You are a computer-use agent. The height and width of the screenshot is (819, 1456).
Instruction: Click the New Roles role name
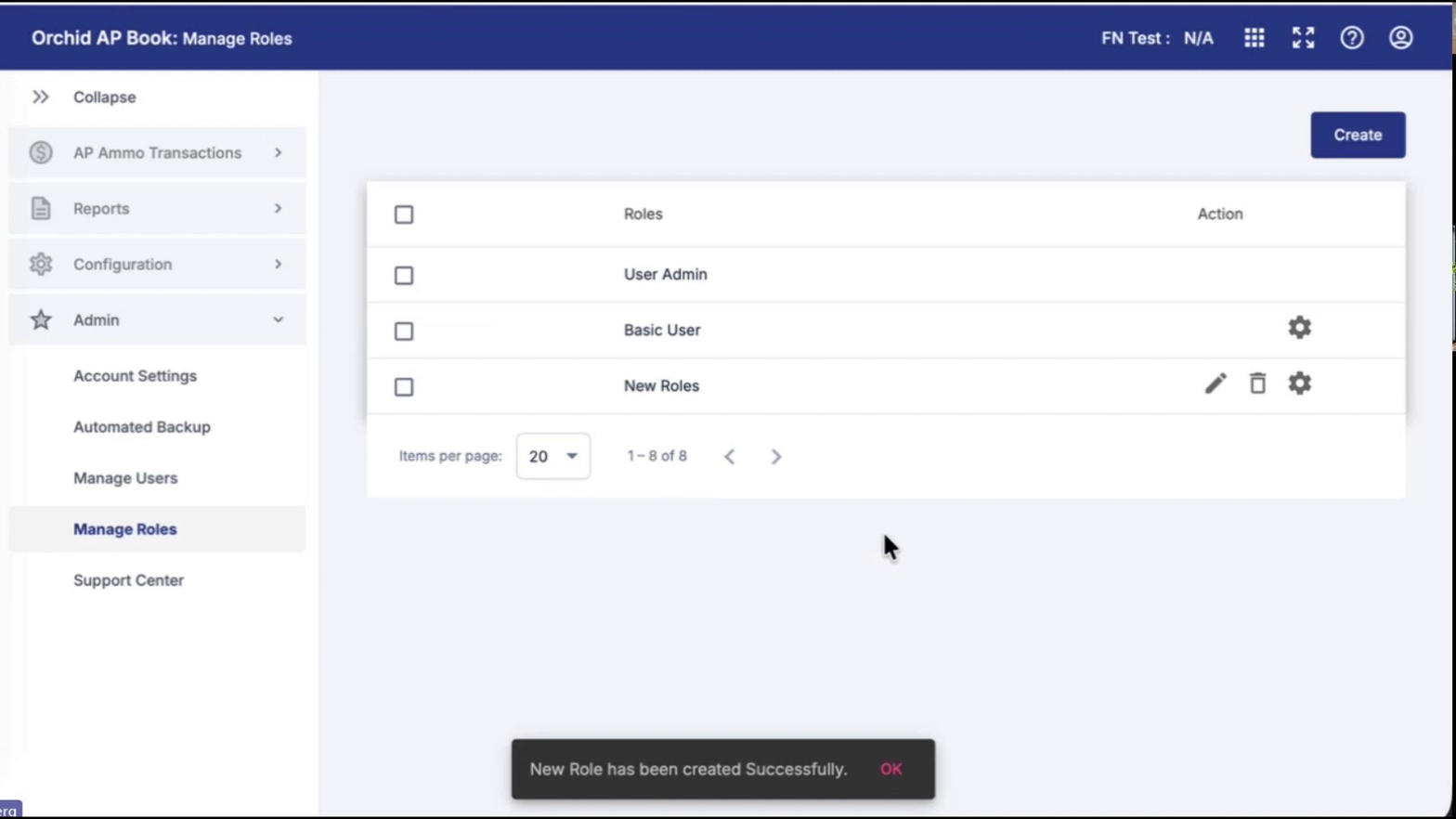pos(661,385)
